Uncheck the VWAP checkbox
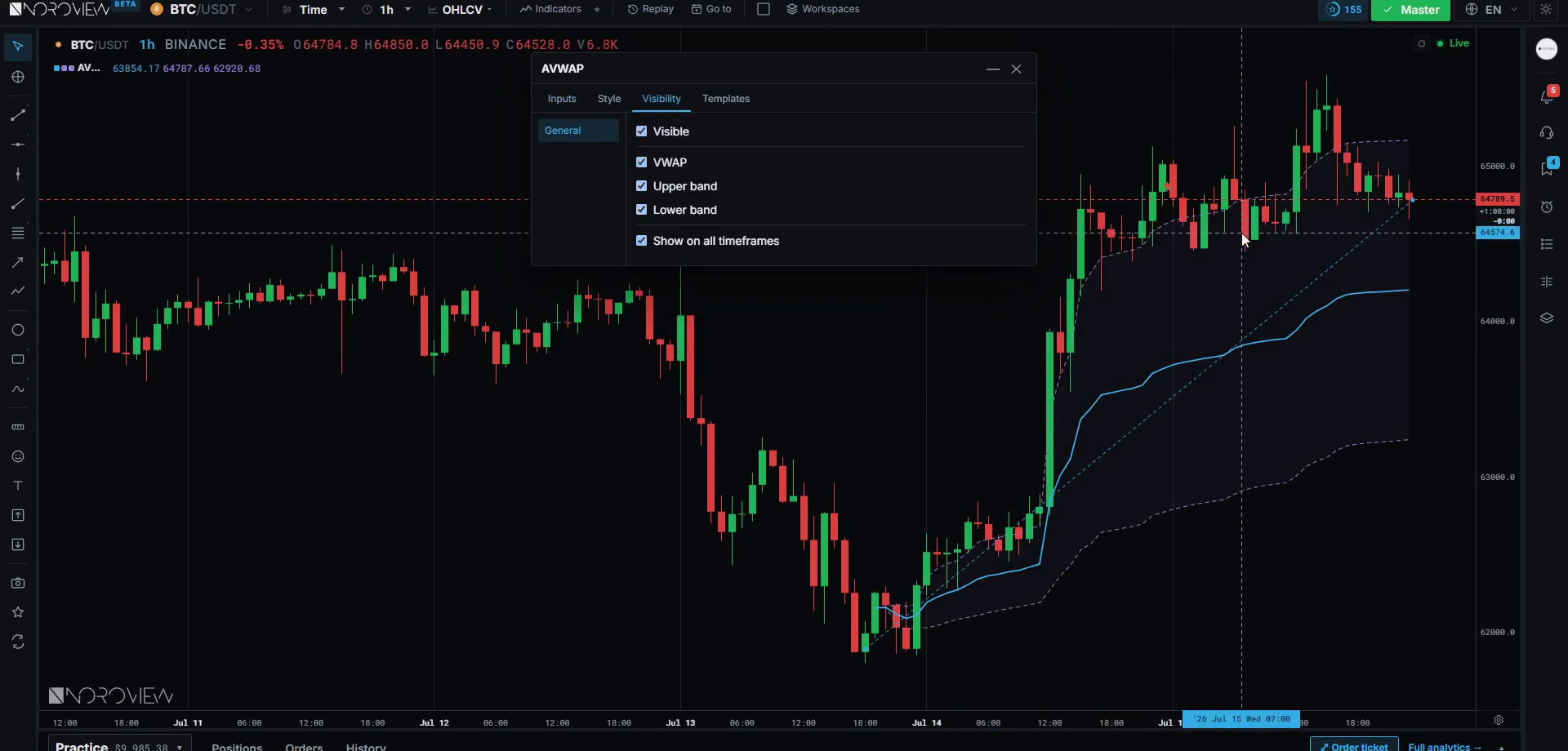1568x751 pixels. (x=641, y=162)
